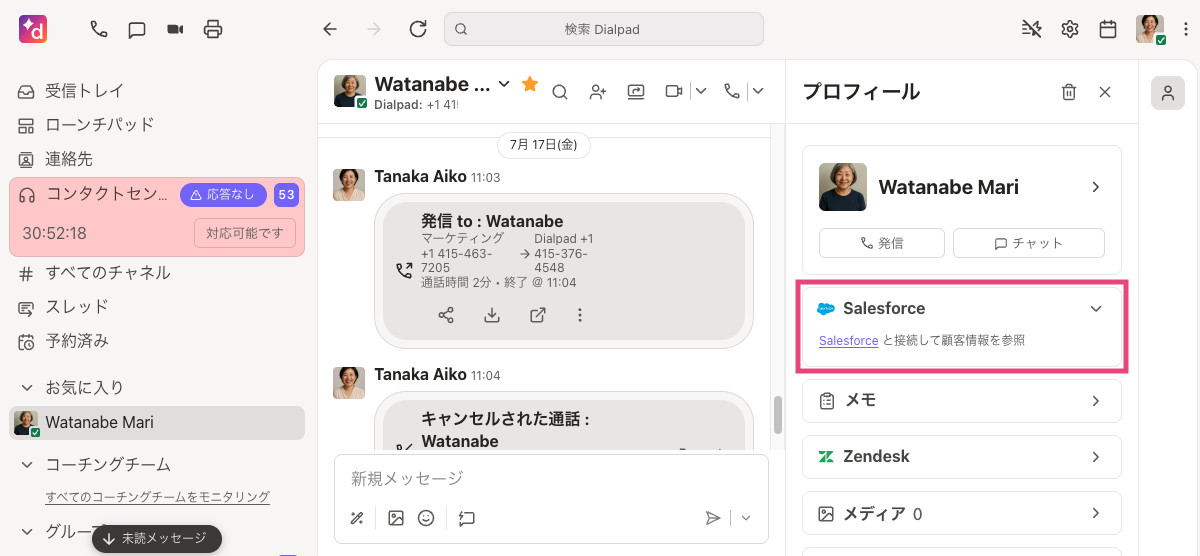Open send options dropdown

coord(745,518)
